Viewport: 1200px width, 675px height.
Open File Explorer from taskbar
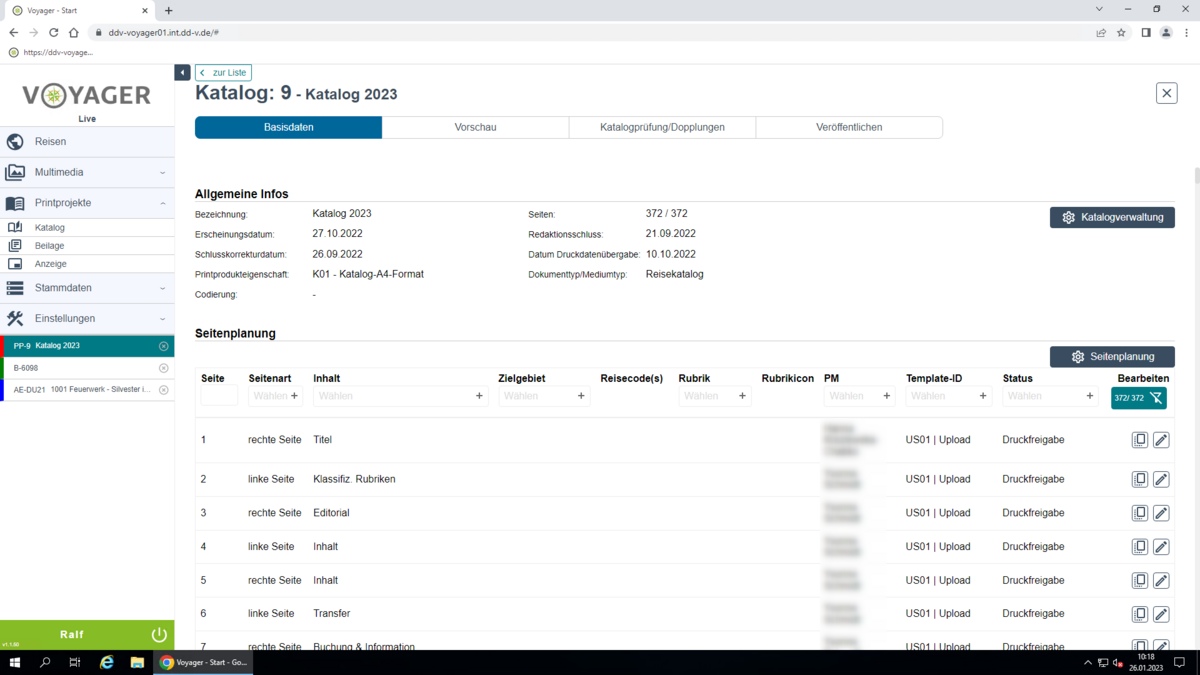[137, 662]
